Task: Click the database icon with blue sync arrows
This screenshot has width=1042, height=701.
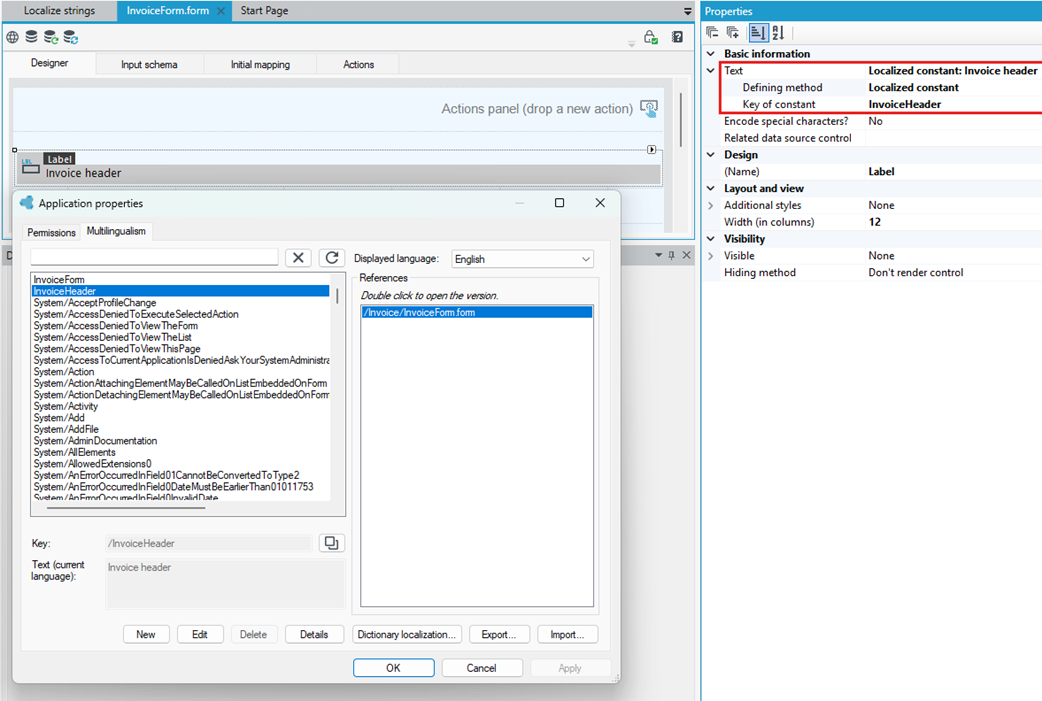Action: coord(70,37)
